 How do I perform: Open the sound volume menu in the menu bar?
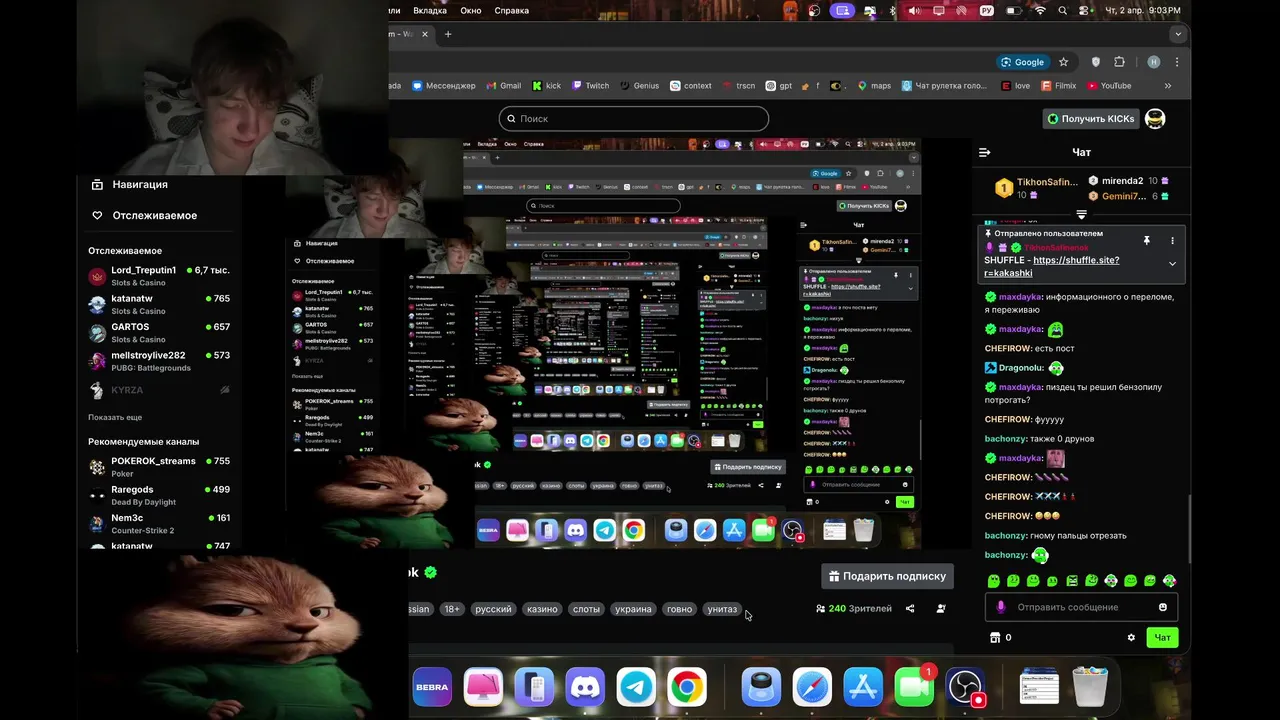tap(914, 10)
